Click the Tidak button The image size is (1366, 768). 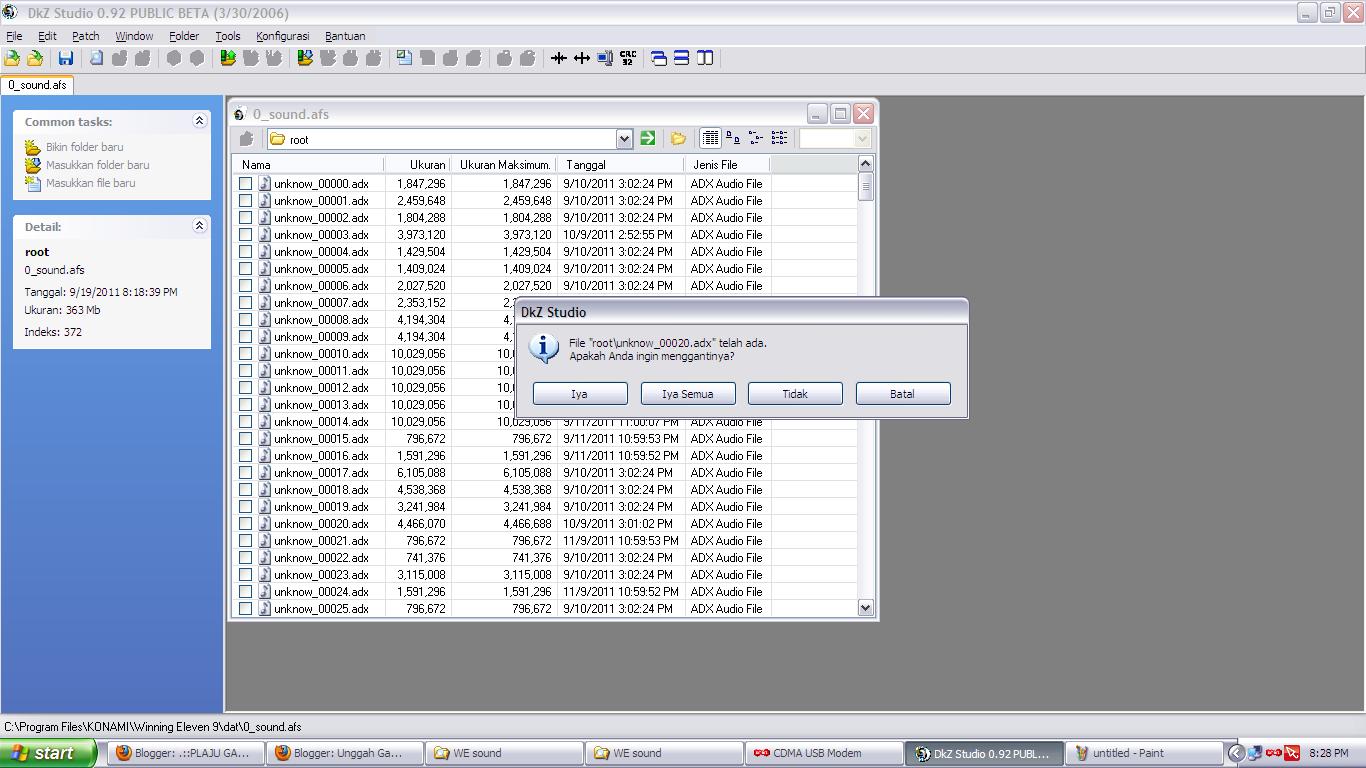pyautogui.click(x=795, y=394)
